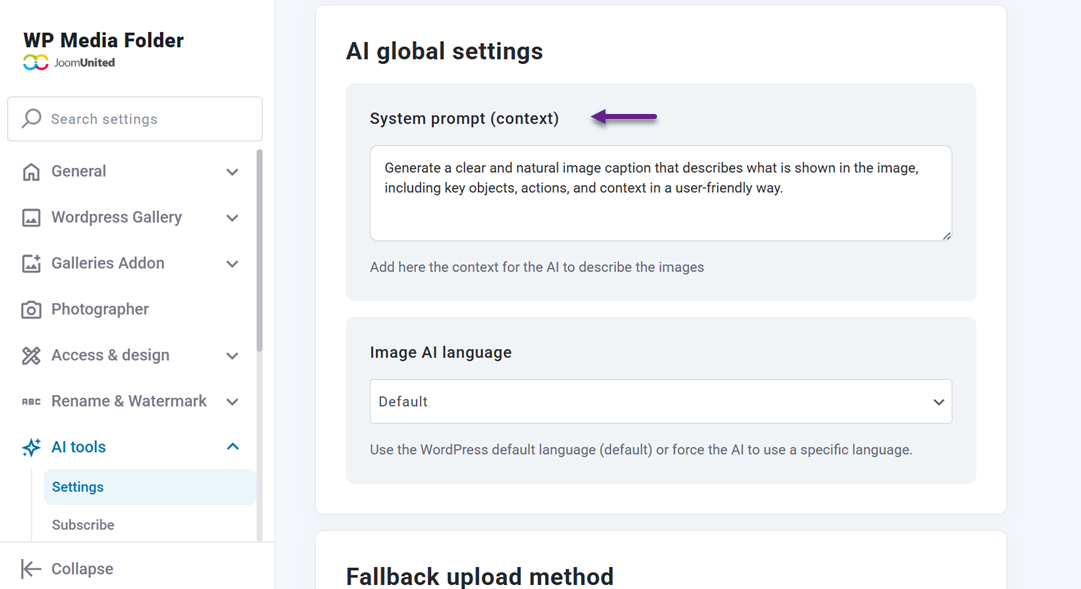Image resolution: width=1081 pixels, height=589 pixels.
Task: Open Photographer settings via camera icon
Action: [x=31, y=309]
